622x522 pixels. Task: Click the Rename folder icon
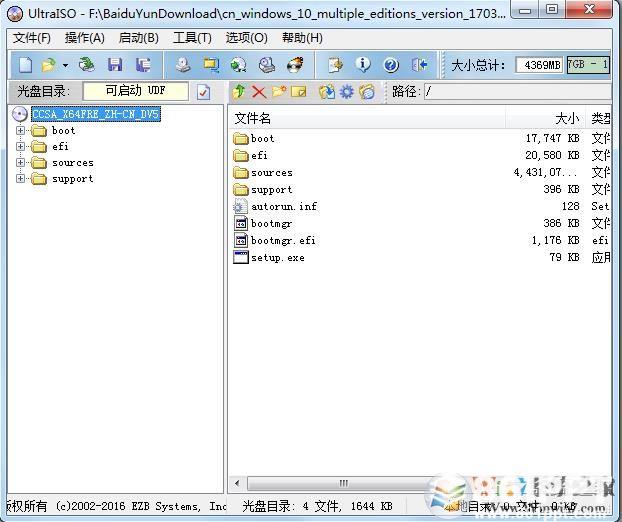pos(298,92)
